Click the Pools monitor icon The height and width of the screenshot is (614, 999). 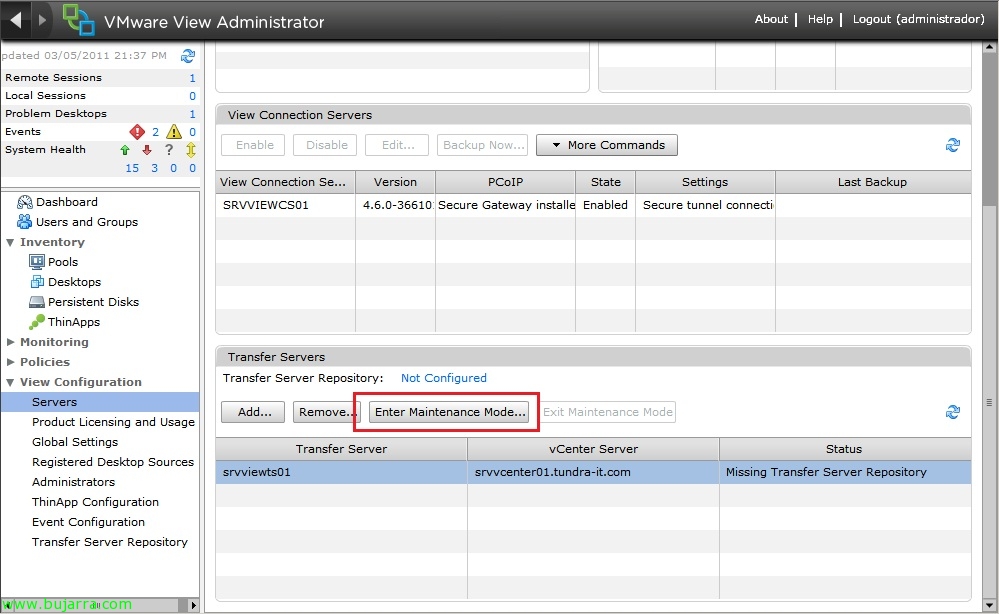click(x=37, y=262)
